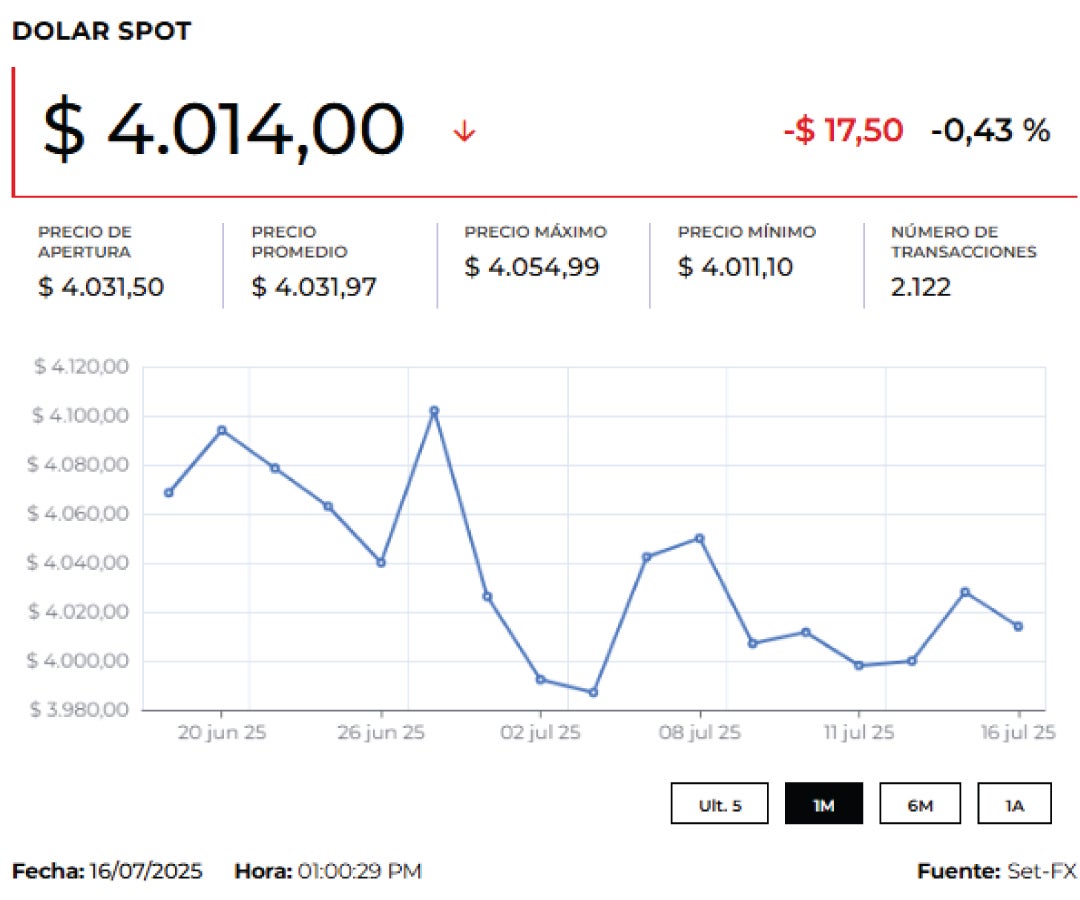Click the -0,43 % percentage change
1080x900 pixels.
point(990,130)
